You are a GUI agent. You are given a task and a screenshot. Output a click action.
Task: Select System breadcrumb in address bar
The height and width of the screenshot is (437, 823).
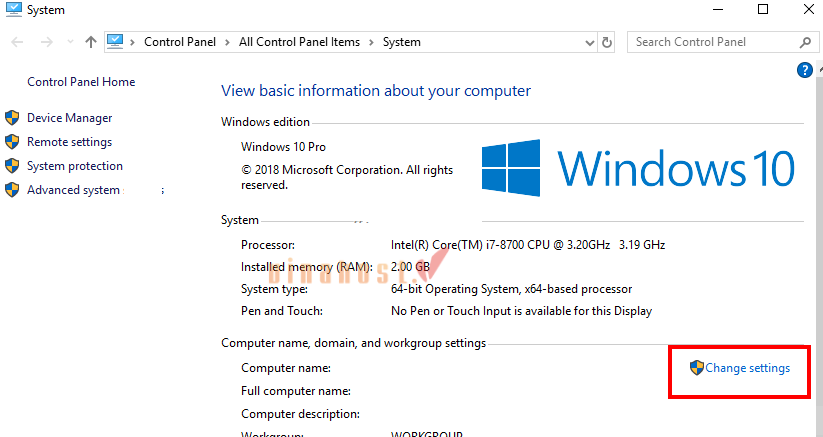(402, 42)
